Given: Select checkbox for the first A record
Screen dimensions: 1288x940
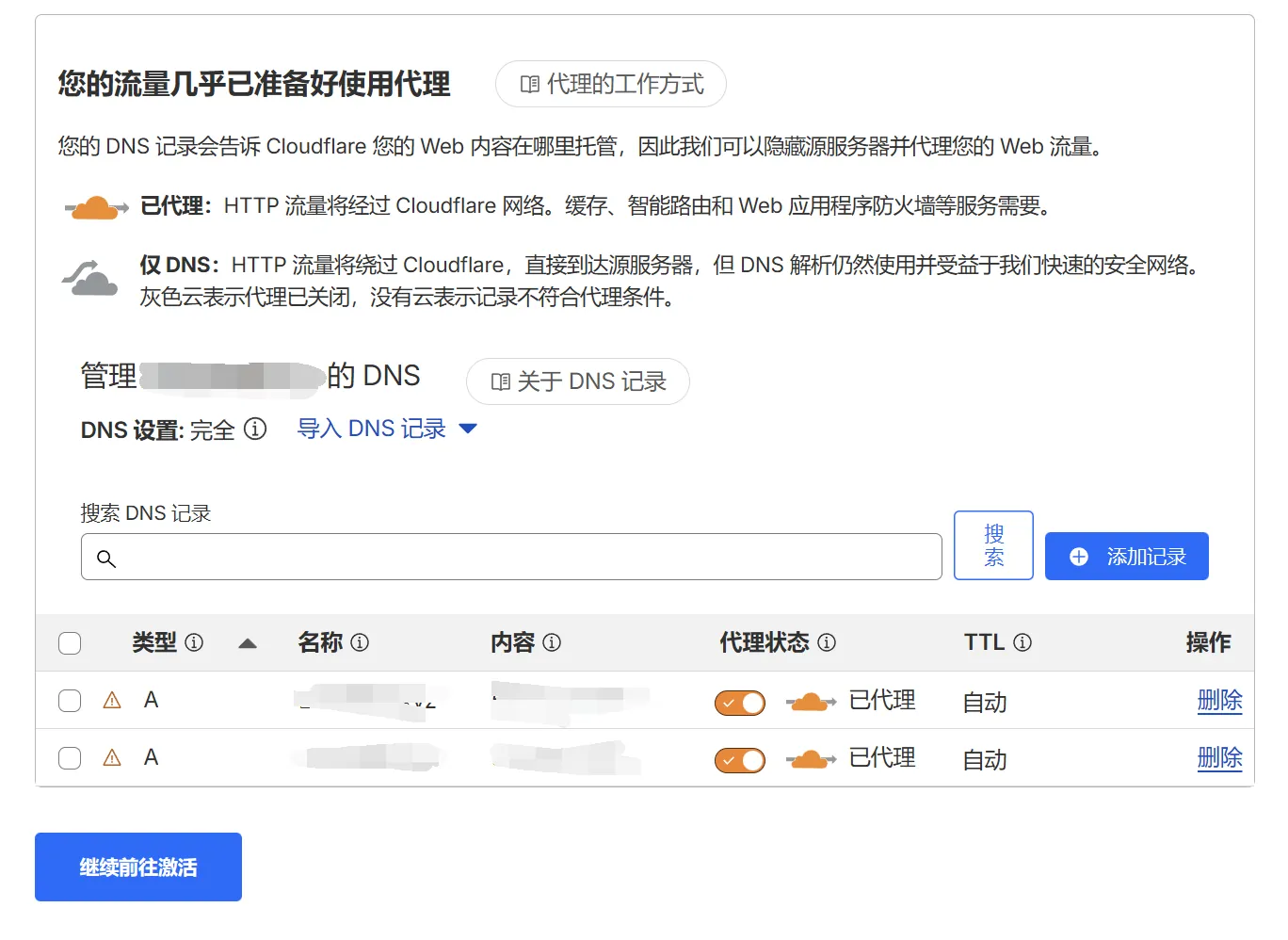Looking at the screenshot, I should click(70, 701).
